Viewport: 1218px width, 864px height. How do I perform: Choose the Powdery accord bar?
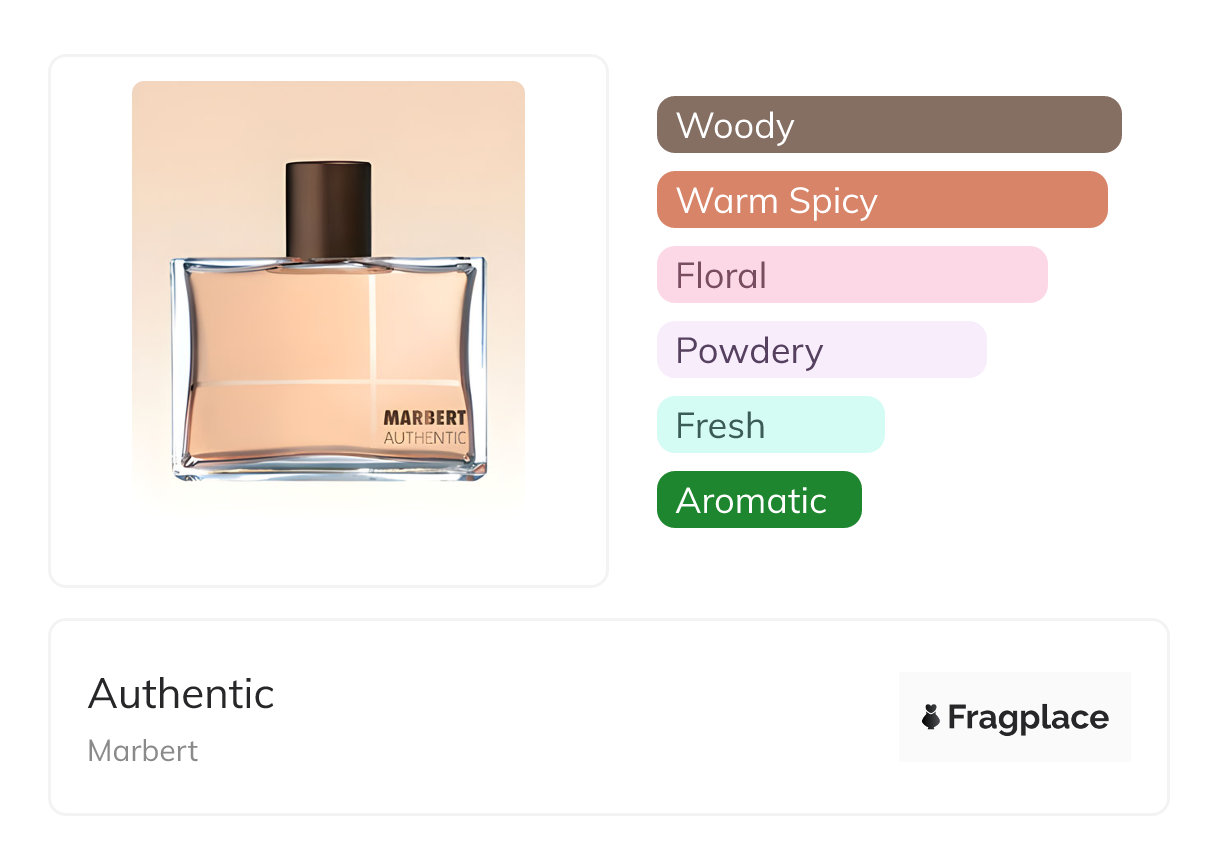[821, 350]
